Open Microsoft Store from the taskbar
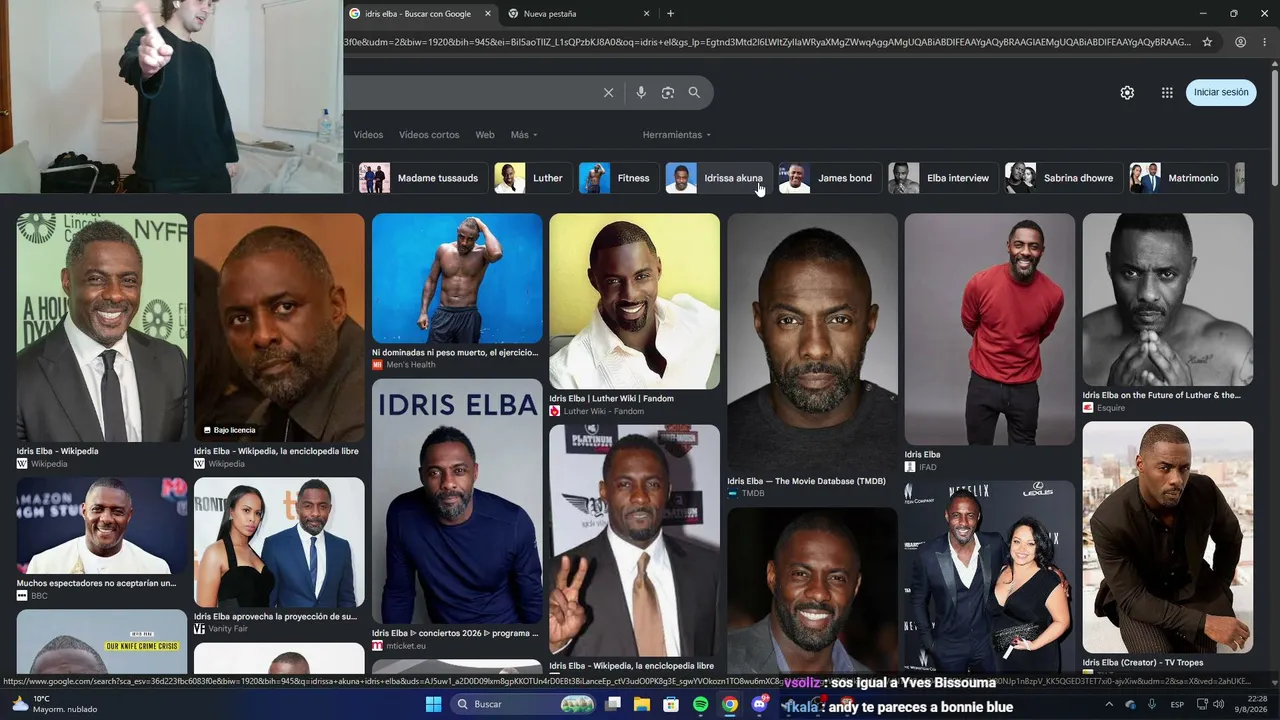The image size is (1280, 720). click(671, 705)
